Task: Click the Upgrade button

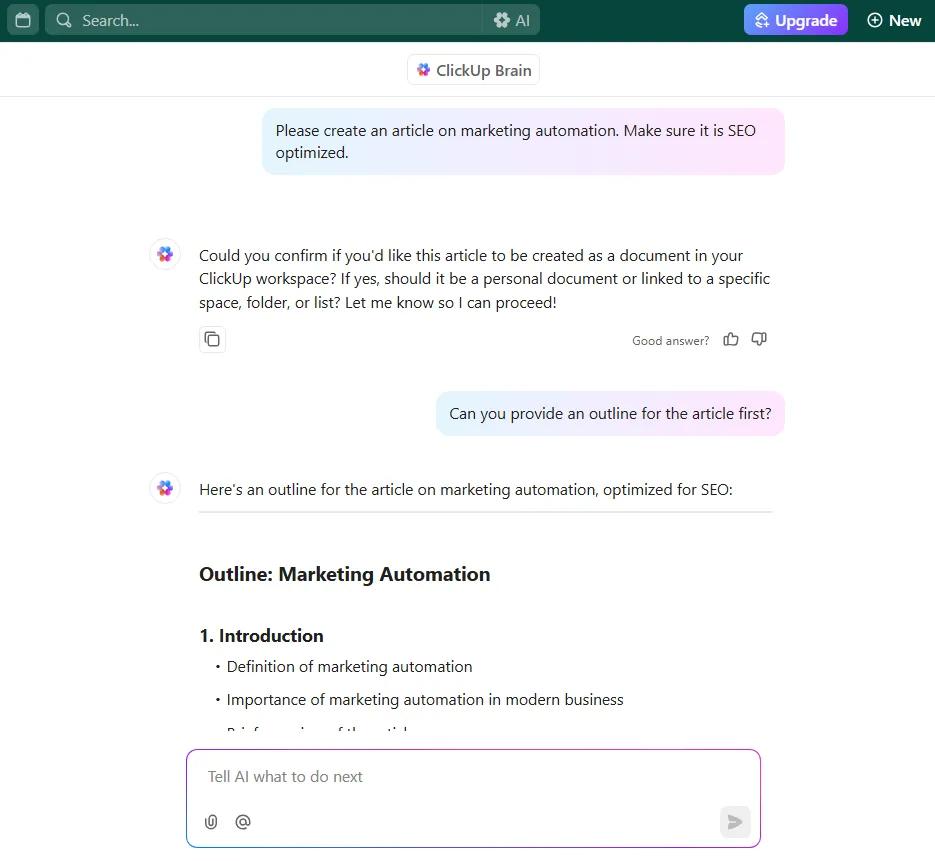Action: [795, 20]
